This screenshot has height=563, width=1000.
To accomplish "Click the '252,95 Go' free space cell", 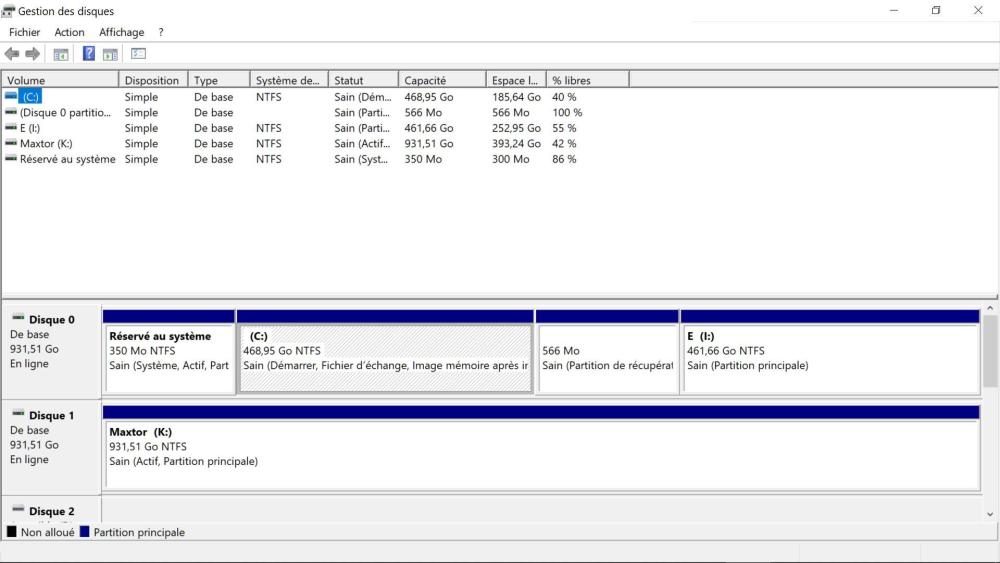I will (516, 128).
